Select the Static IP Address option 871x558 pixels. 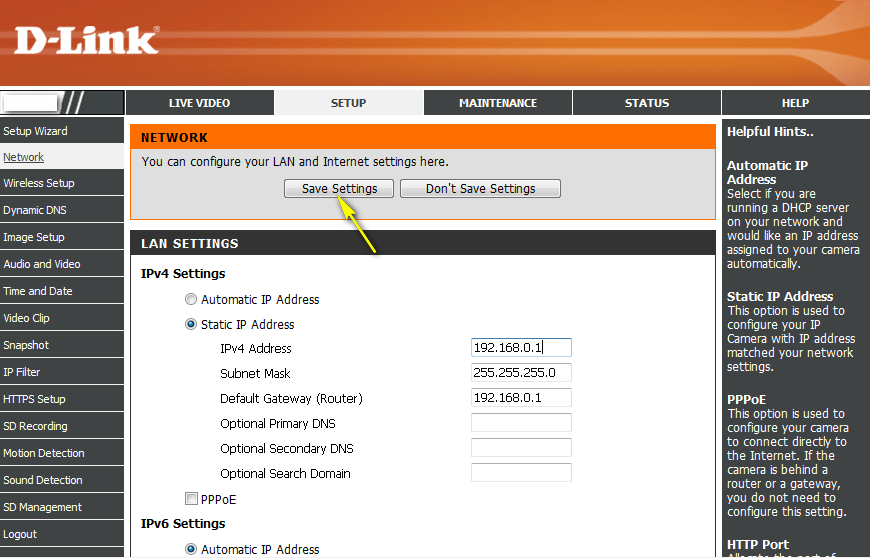[191, 325]
